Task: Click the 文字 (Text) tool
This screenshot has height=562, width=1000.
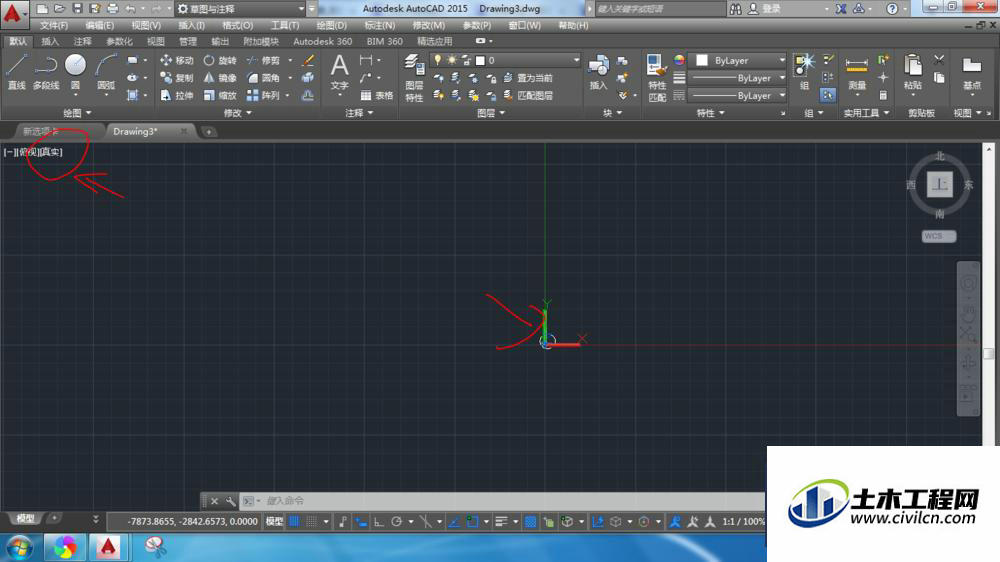Action: click(x=339, y=72)
